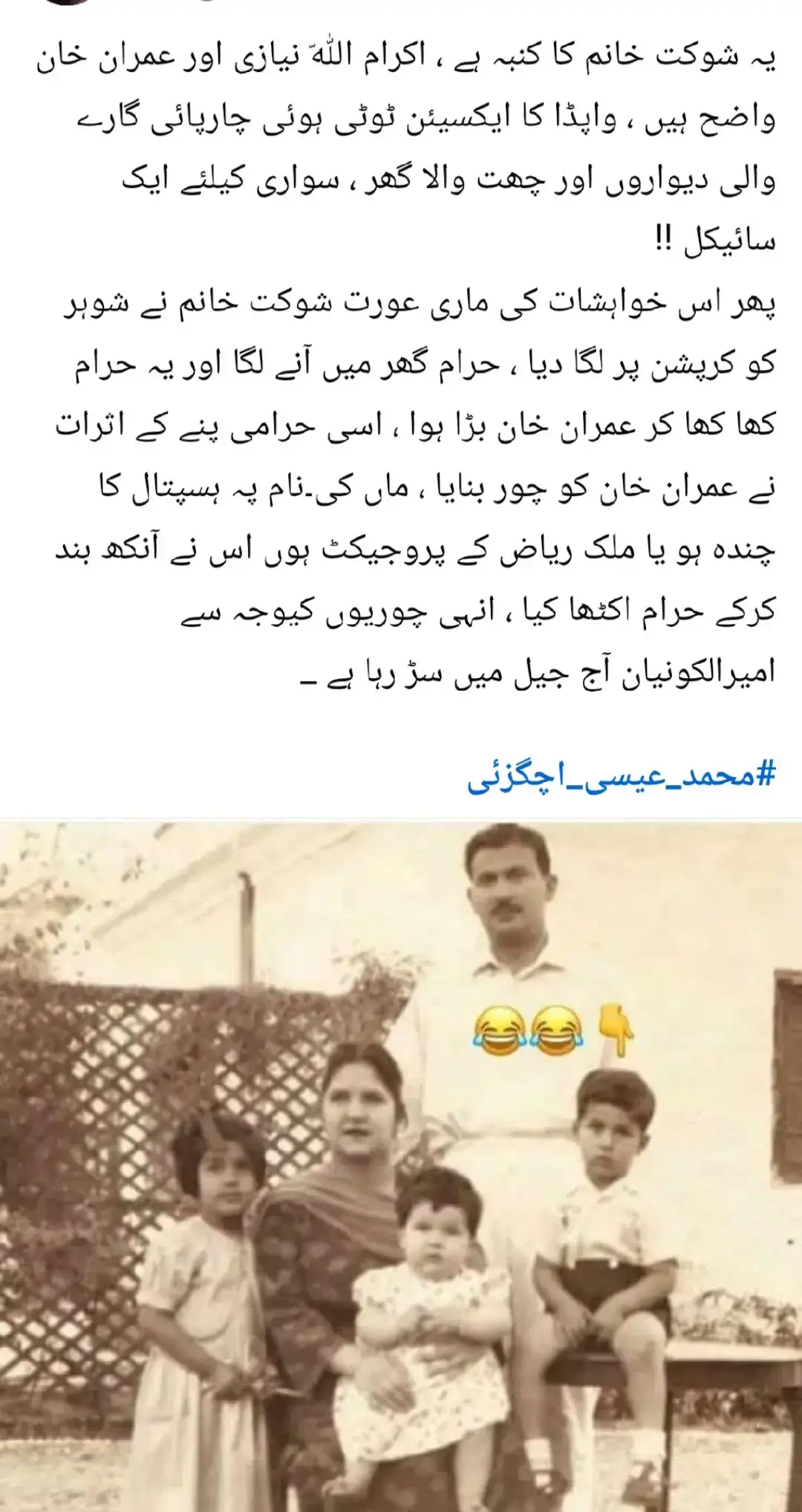The image size is (802, 1512).
Task: Click the pointing-down finger emoji
Action: click(x=616, y=1029)
